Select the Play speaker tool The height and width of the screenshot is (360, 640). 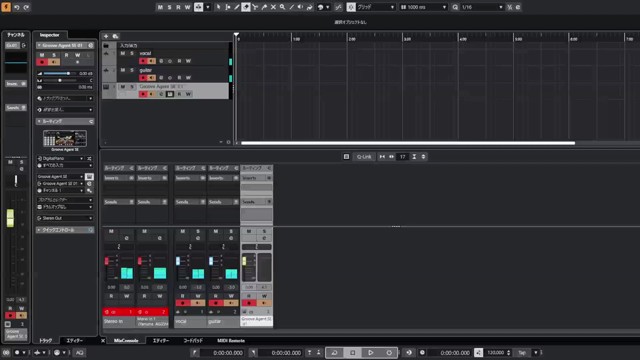pyautogui.click(x=300, y=7)
